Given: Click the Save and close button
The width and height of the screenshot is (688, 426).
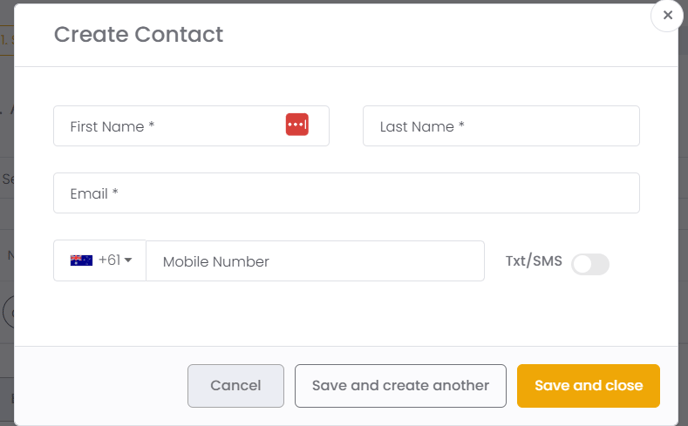Looking at the screenshot, I should [x=588, y=386].
